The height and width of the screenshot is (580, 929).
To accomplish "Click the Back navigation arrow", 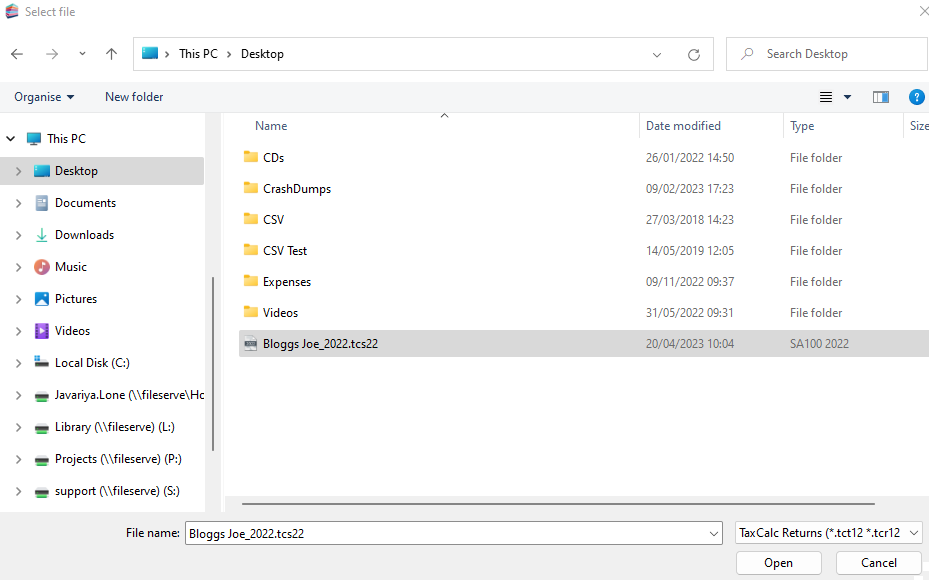I will (x=17, y=54).
